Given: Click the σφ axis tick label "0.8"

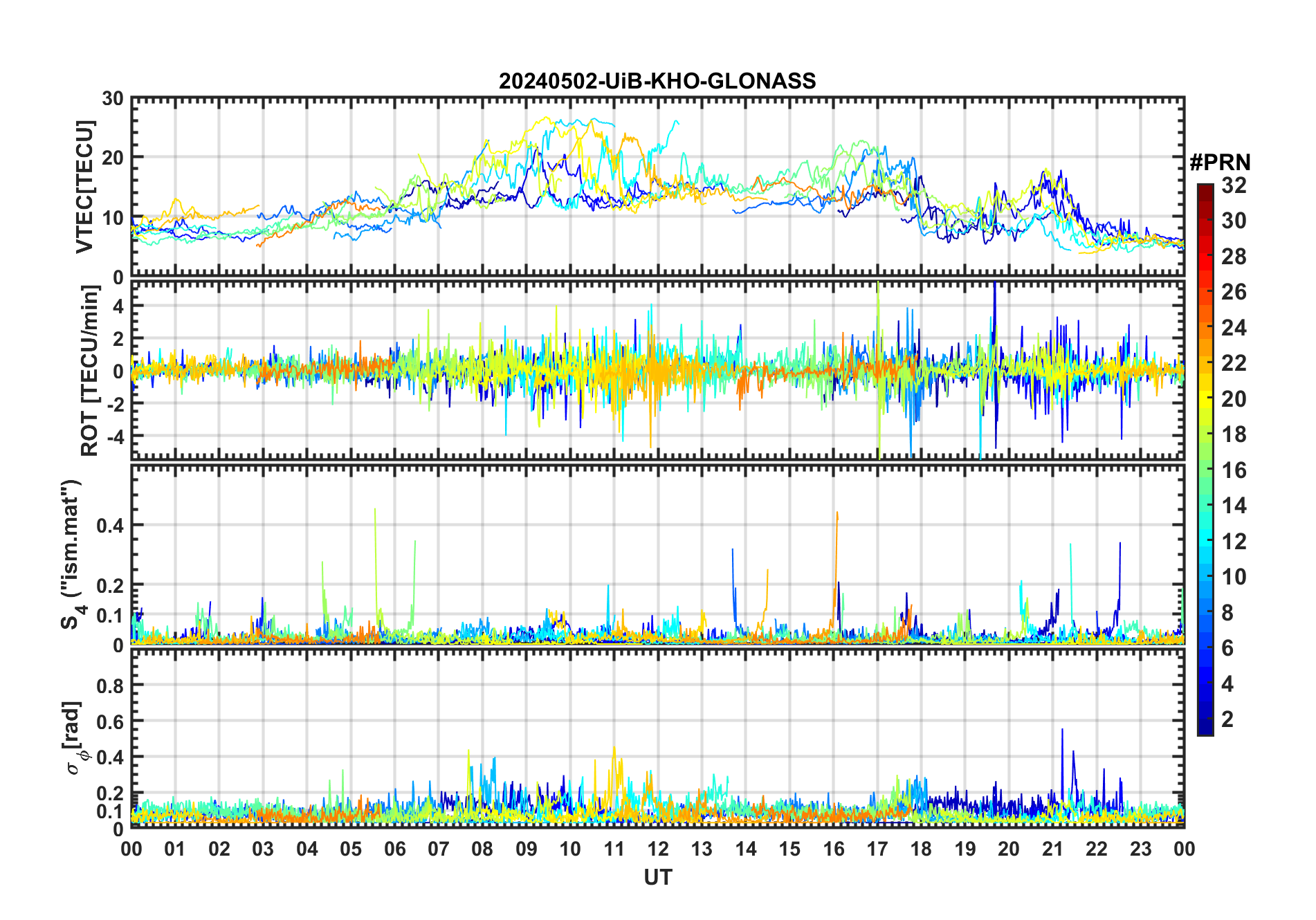Looking at the screenshot, I should [110, 686].
